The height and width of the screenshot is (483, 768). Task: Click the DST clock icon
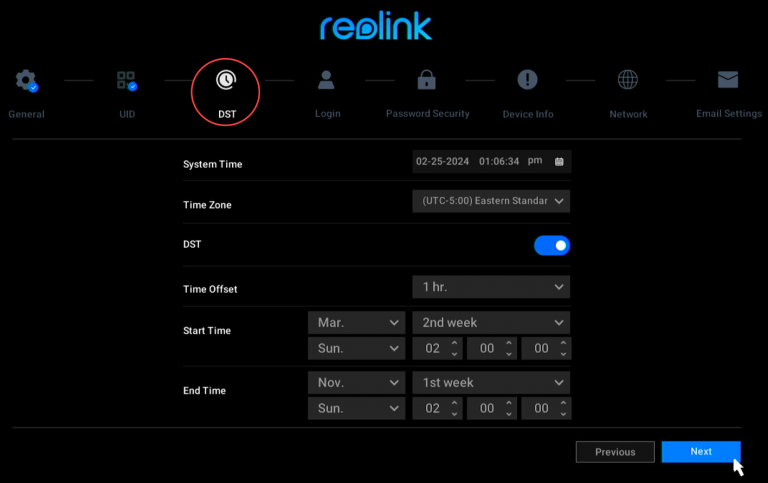tap(226, 81)
